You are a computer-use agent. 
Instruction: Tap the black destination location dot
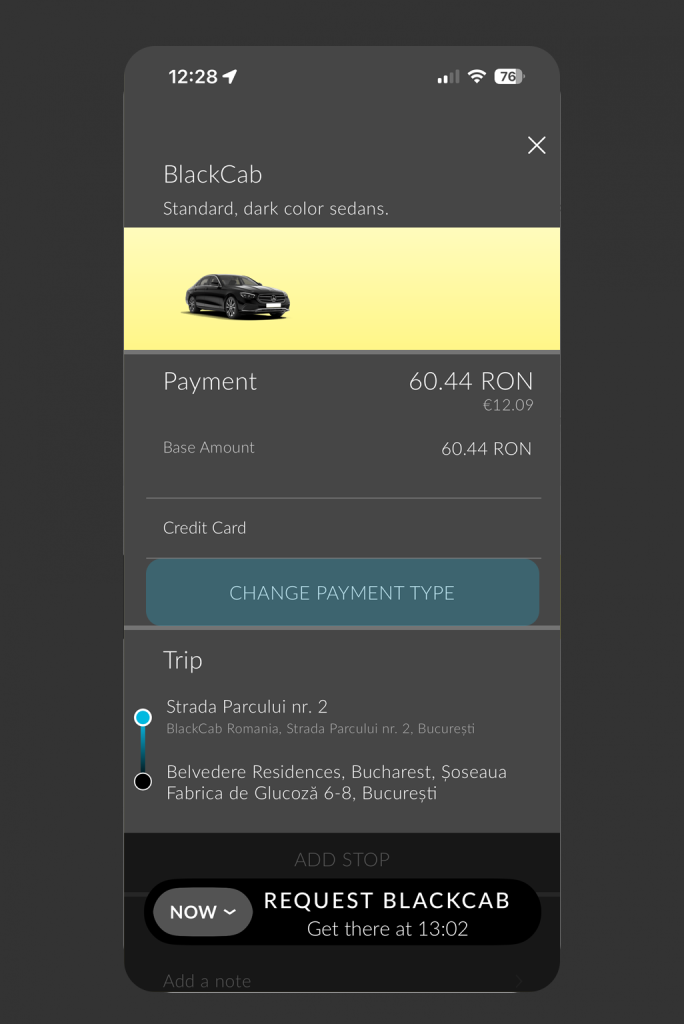tap(143, 782)
